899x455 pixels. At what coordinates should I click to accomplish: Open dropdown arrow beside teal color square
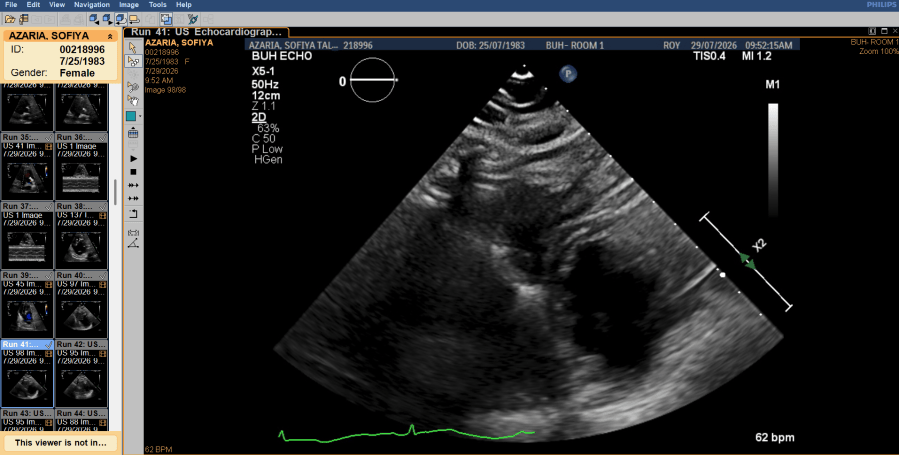[140, 116]
